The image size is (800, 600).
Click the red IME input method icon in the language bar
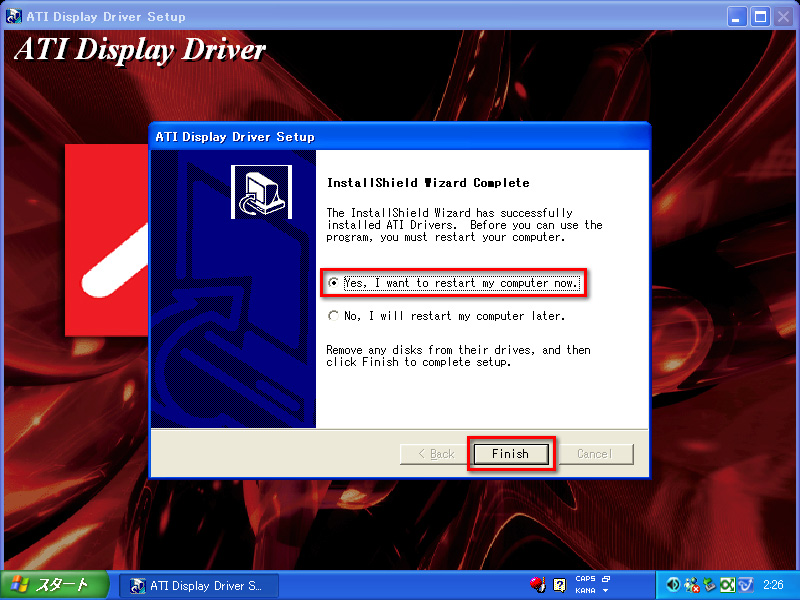[x=537, y=585]
